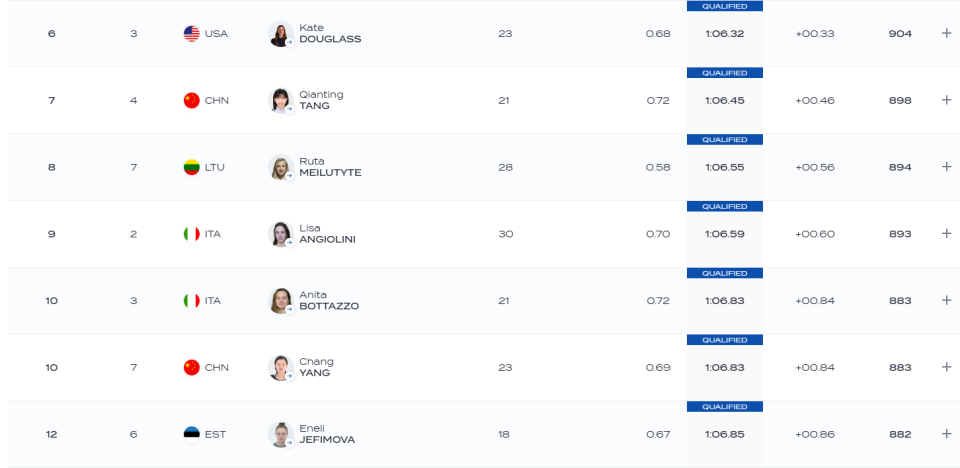Expand Chang Yang row with plus icon

click(946, 367)
